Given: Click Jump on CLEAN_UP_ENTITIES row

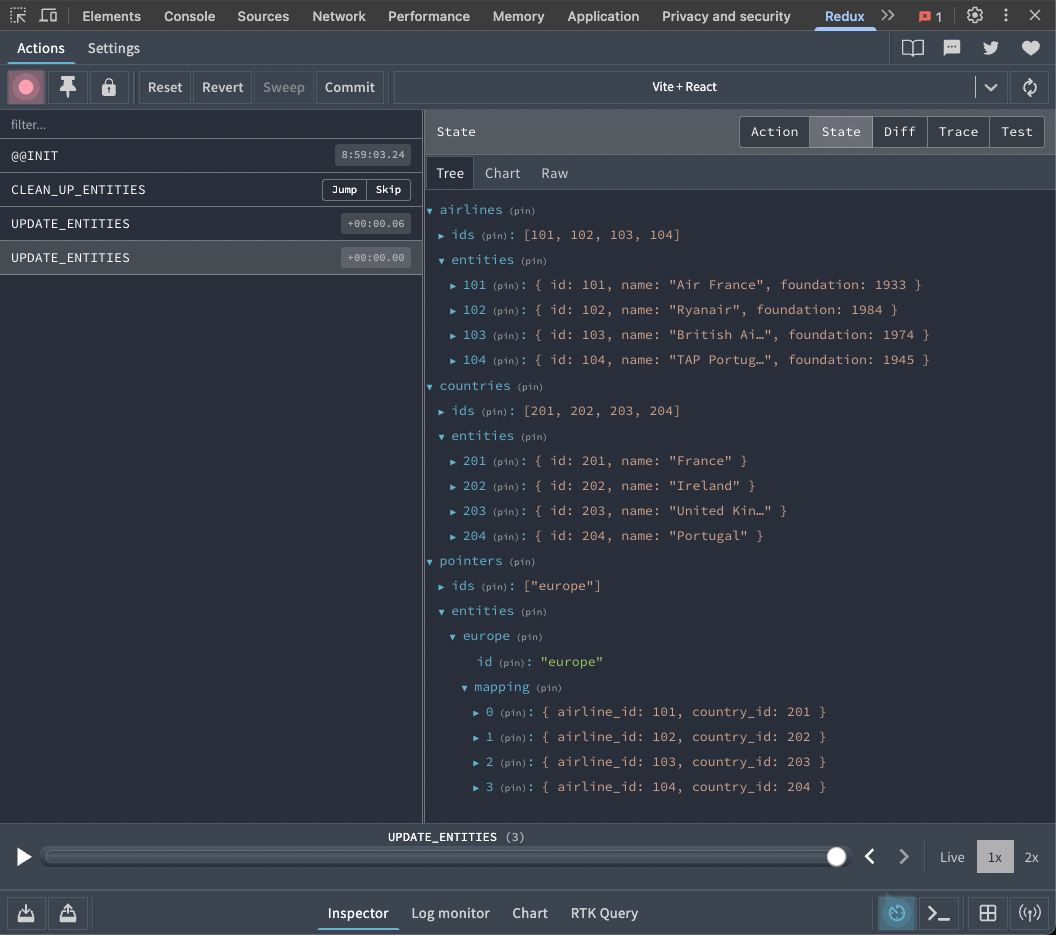Looking at the screenshot, I should point(344,190).
